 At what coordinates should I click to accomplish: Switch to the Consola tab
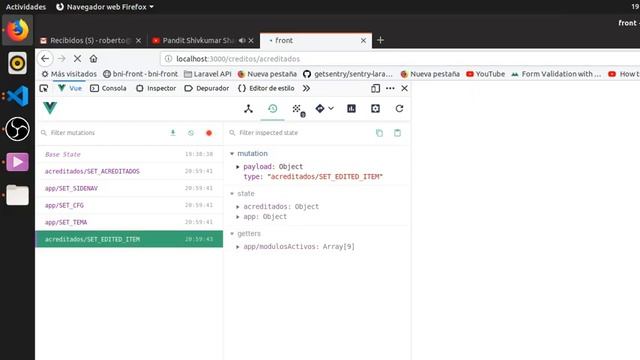click(108, 88)
